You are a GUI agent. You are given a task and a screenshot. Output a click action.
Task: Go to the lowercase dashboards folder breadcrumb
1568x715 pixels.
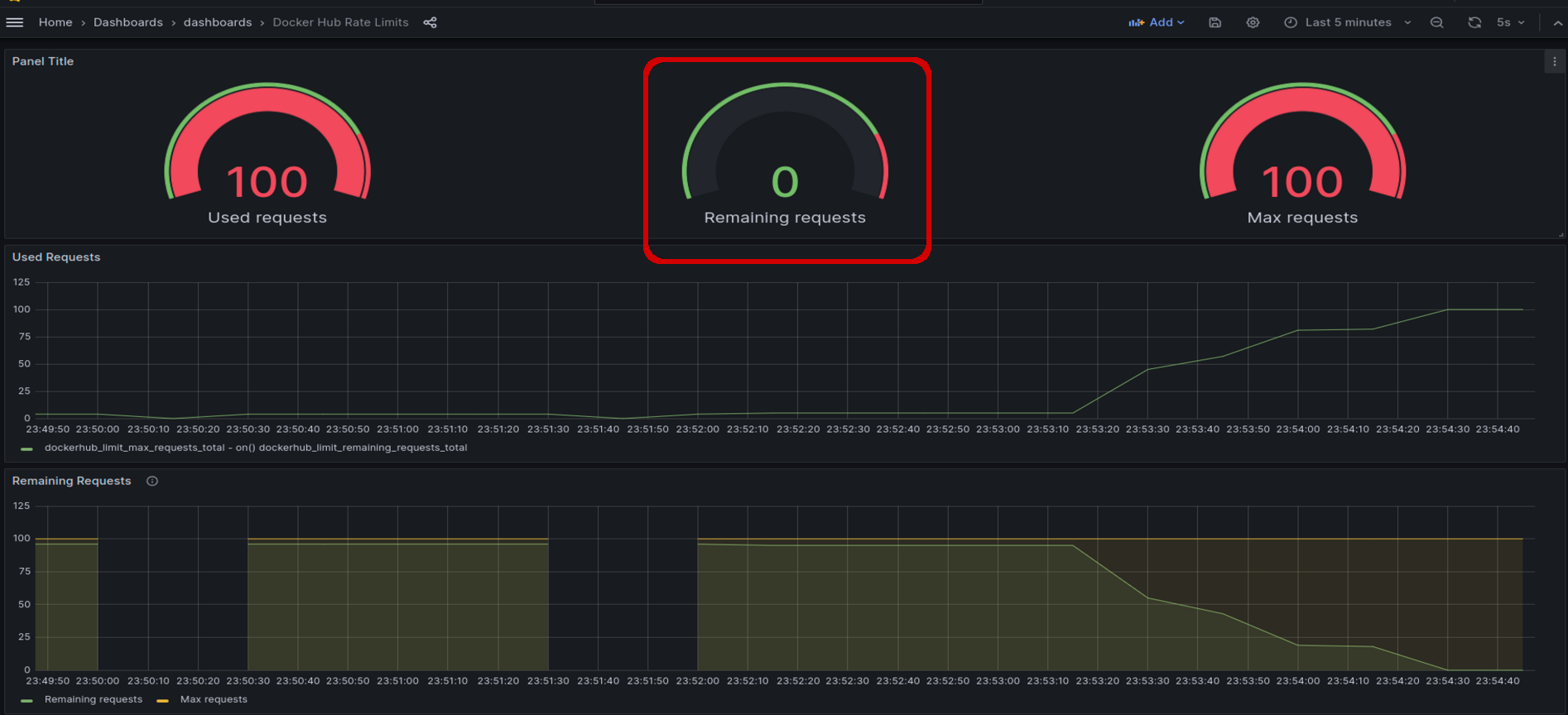(218, 22)
